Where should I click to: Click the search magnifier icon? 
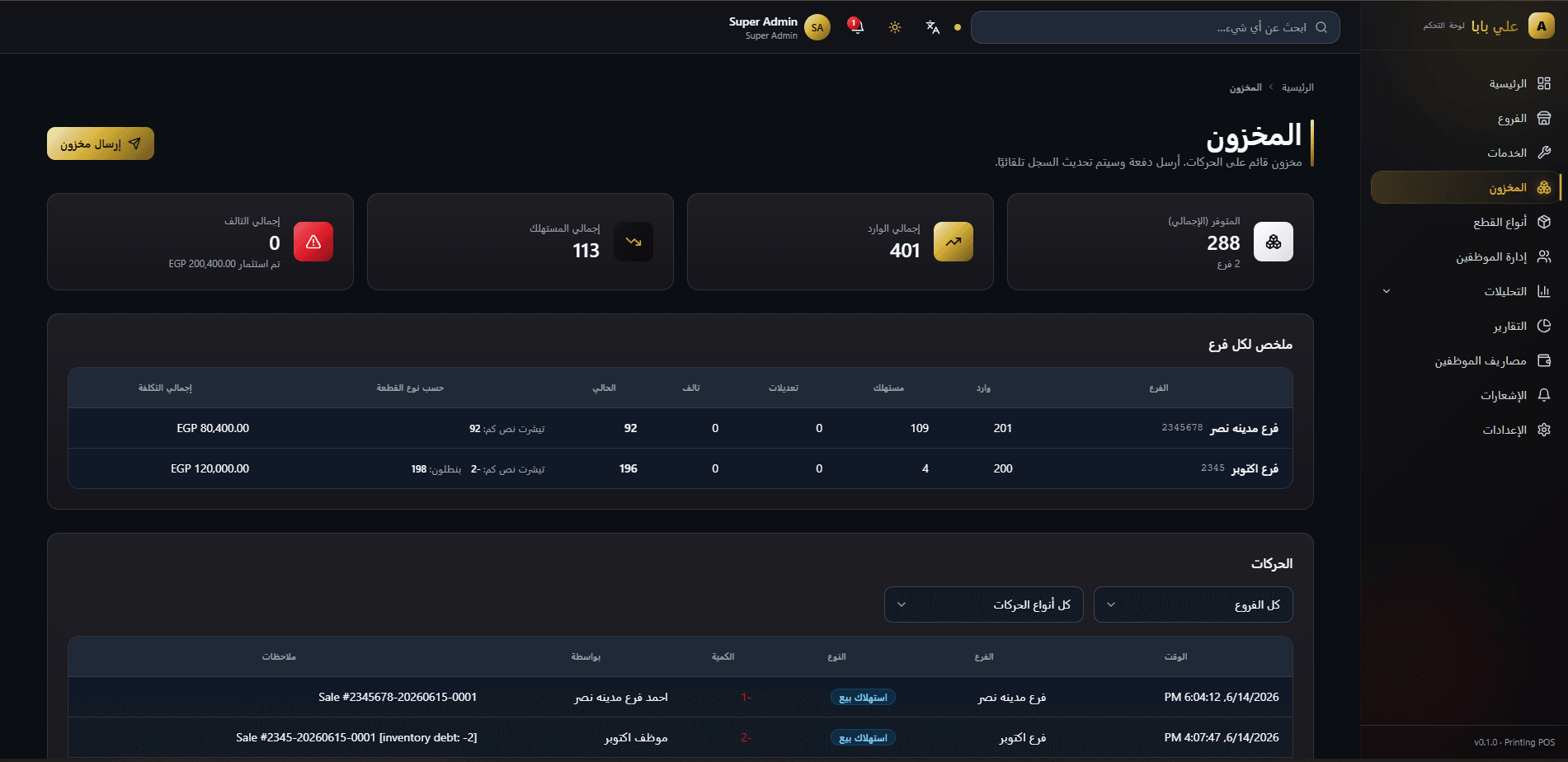[1321, 27]
